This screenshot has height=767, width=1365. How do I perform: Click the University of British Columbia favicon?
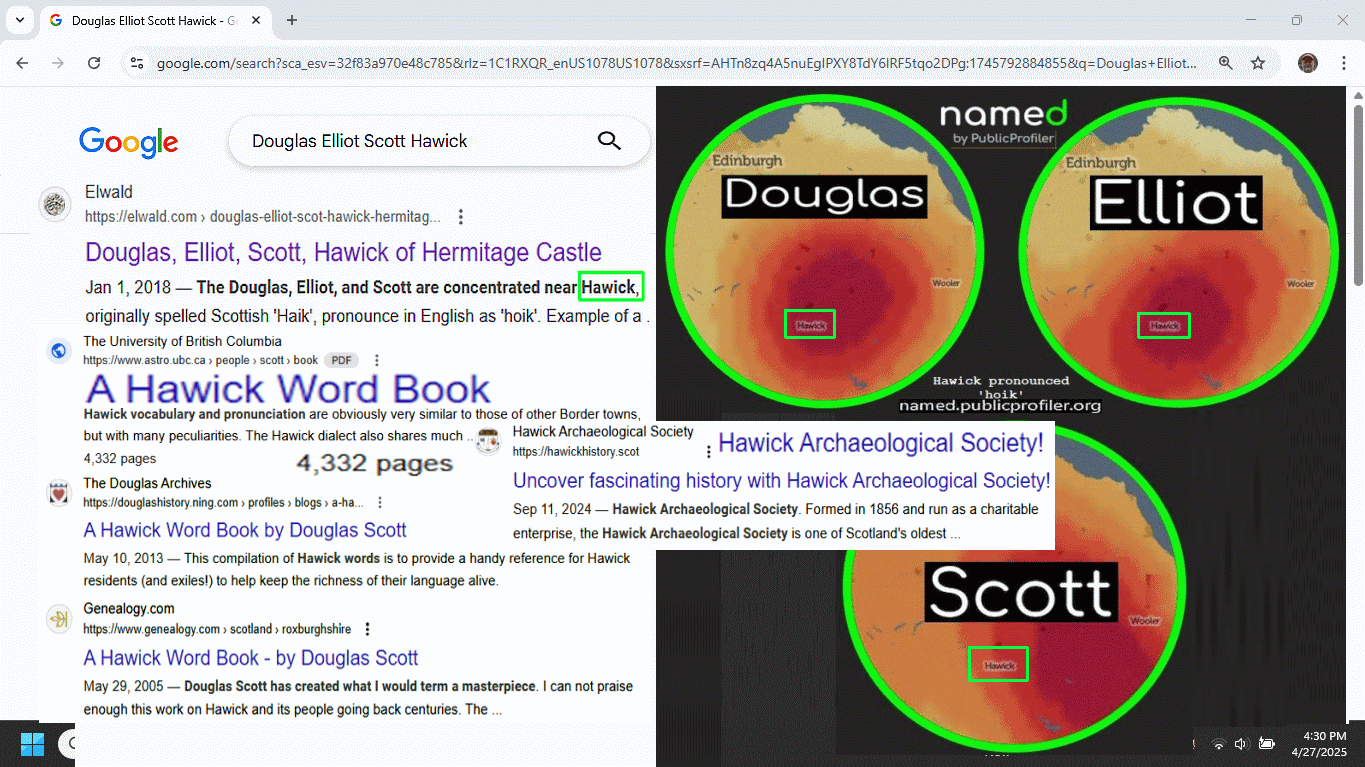58,351
